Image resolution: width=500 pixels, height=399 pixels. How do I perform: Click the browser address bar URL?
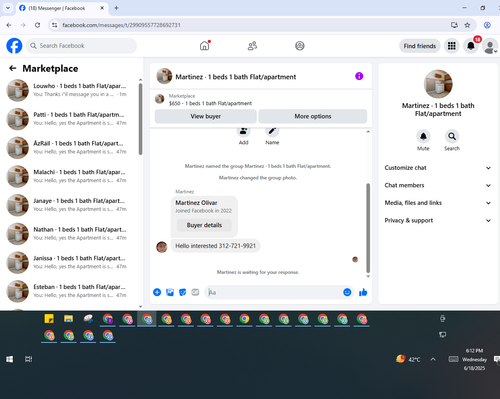[121, 25]
